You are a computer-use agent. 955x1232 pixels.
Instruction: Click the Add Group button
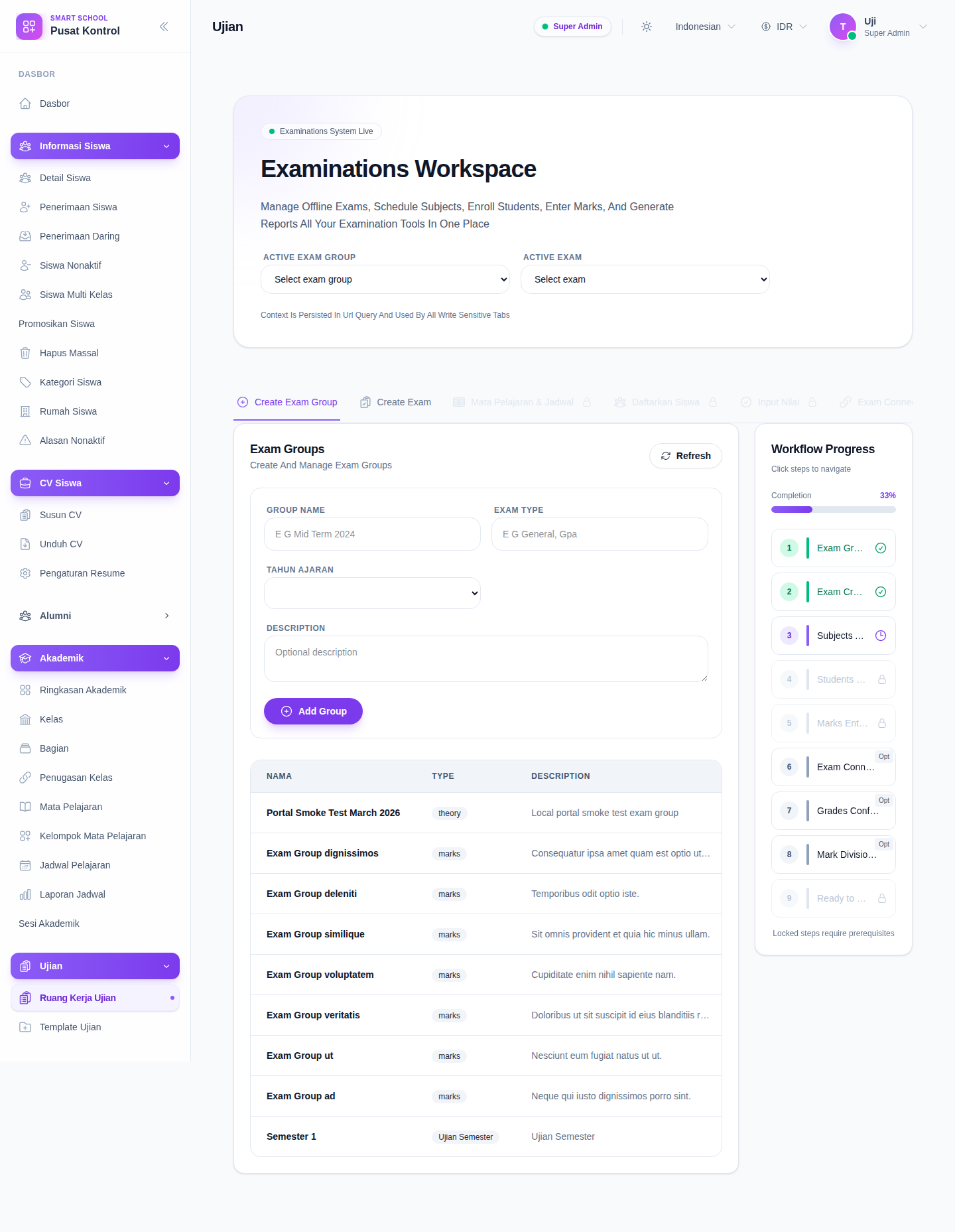tap(313, 711)
